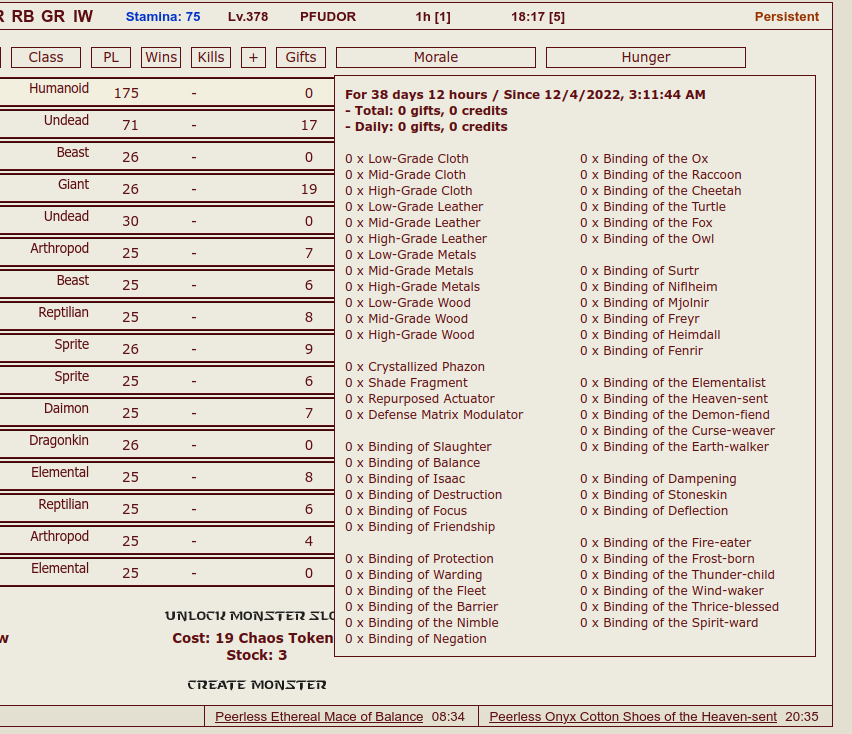Click gifts count 17 in the Undead row
The width and height of the screenshot is (852, 734).
tap(309, 125)
